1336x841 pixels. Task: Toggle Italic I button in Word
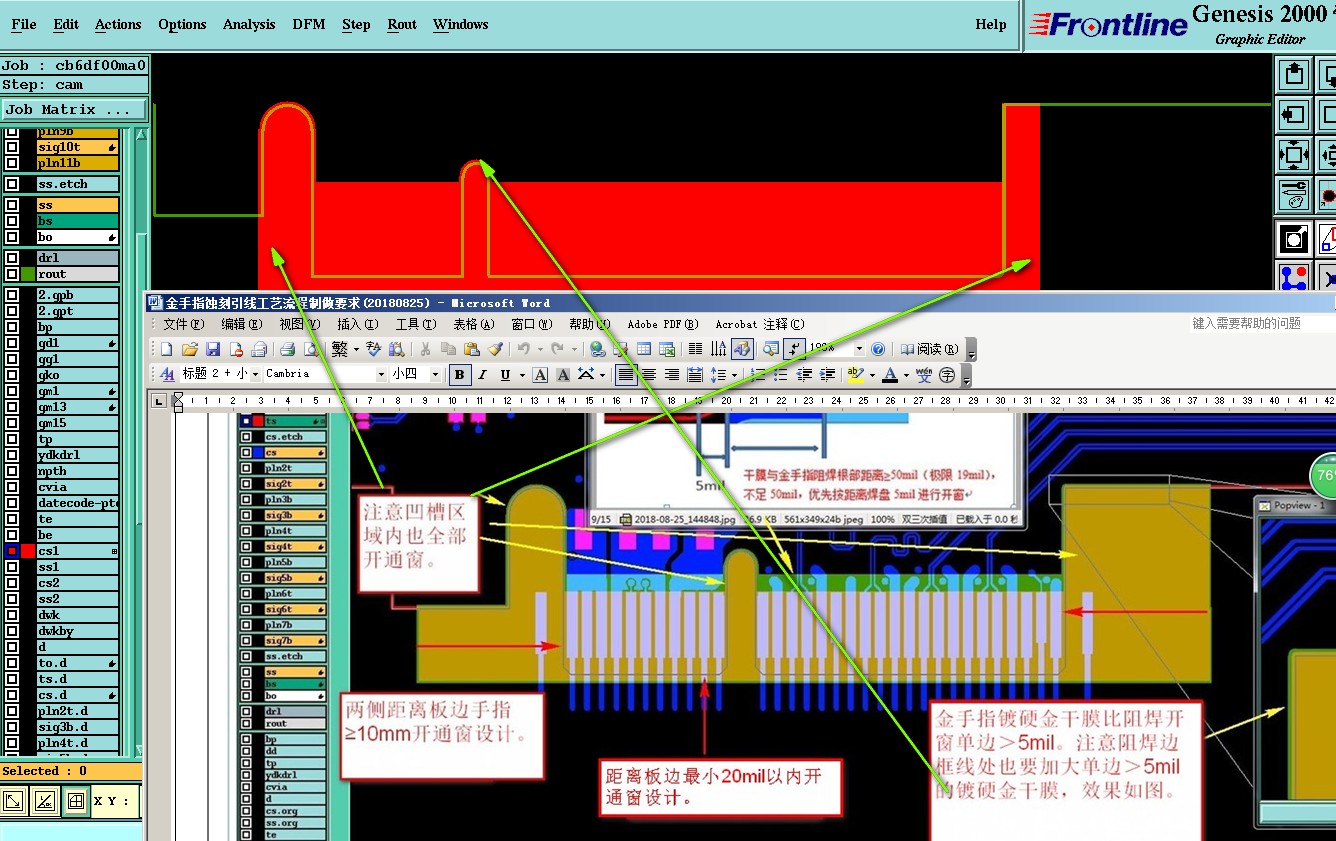click(482, 375)
